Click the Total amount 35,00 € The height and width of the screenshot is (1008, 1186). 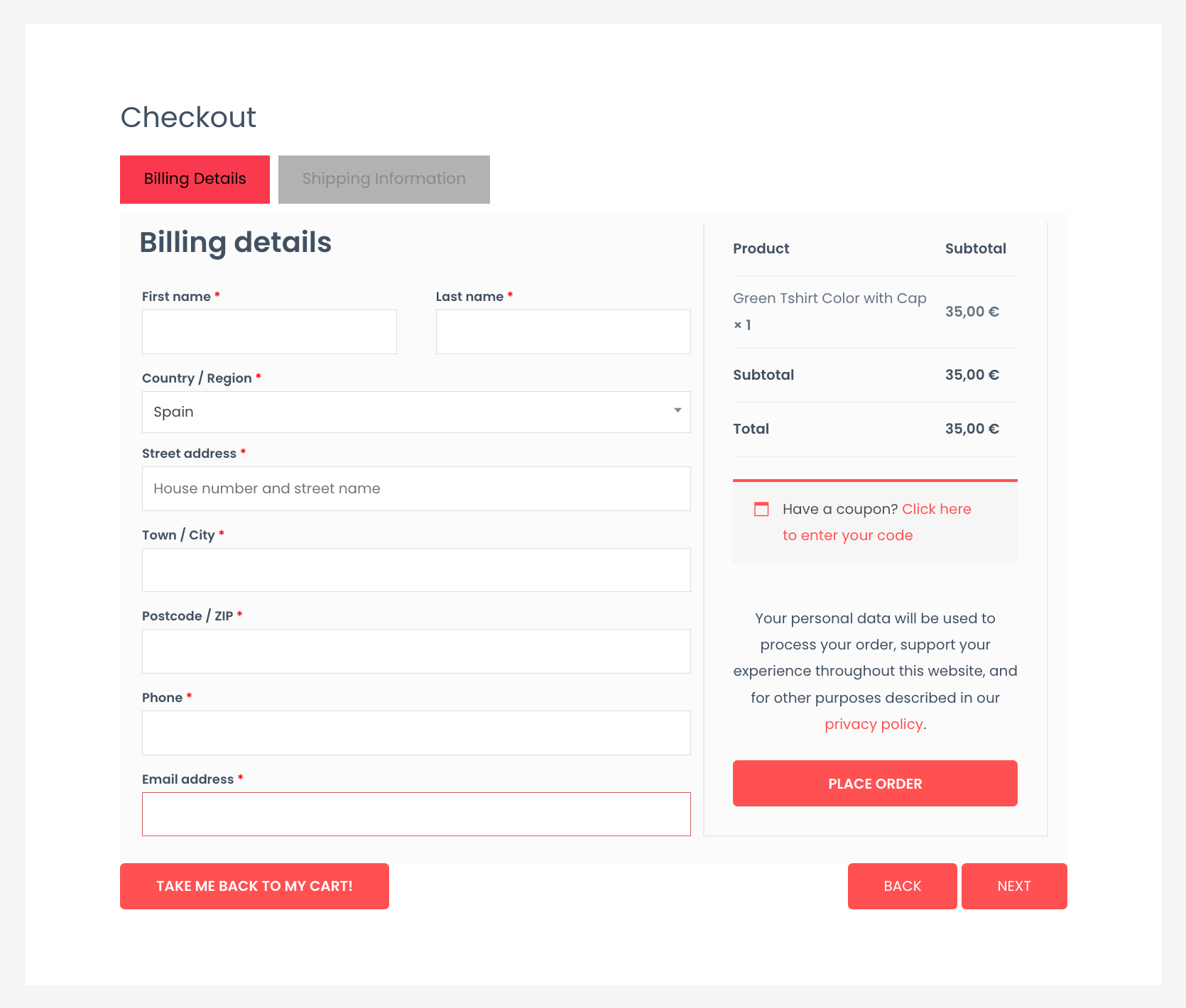tap(972, 429)
